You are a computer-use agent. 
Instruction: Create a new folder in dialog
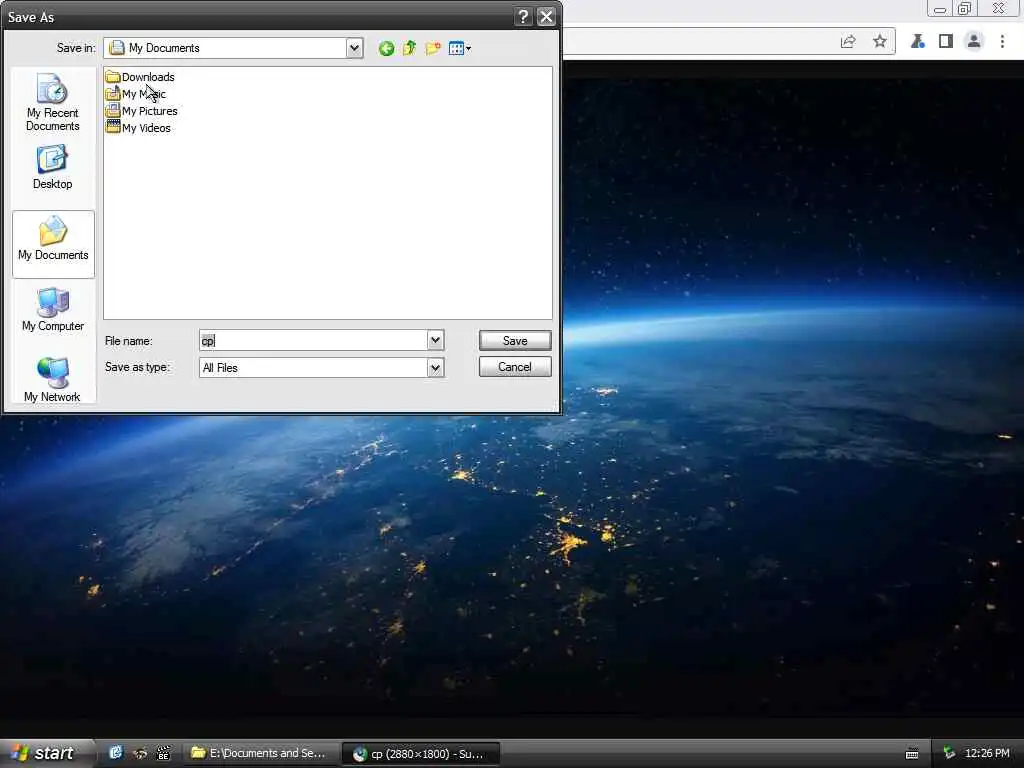(432, 48)
